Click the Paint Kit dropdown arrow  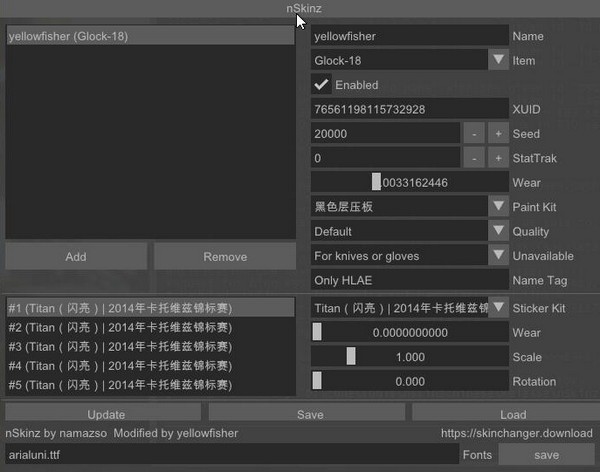(x=498, y=207)
